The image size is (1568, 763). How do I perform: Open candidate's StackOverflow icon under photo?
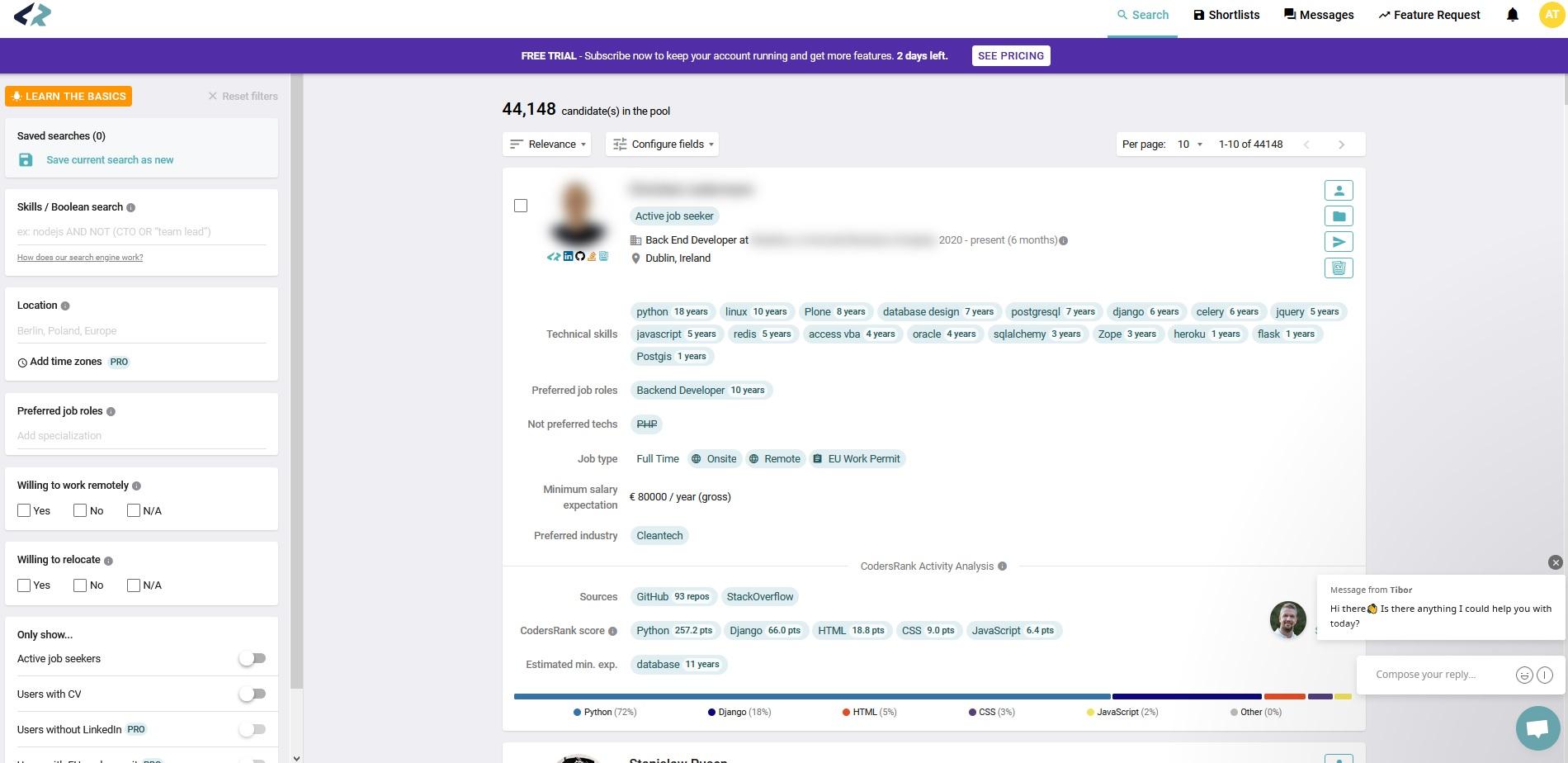tap(592, 256)
